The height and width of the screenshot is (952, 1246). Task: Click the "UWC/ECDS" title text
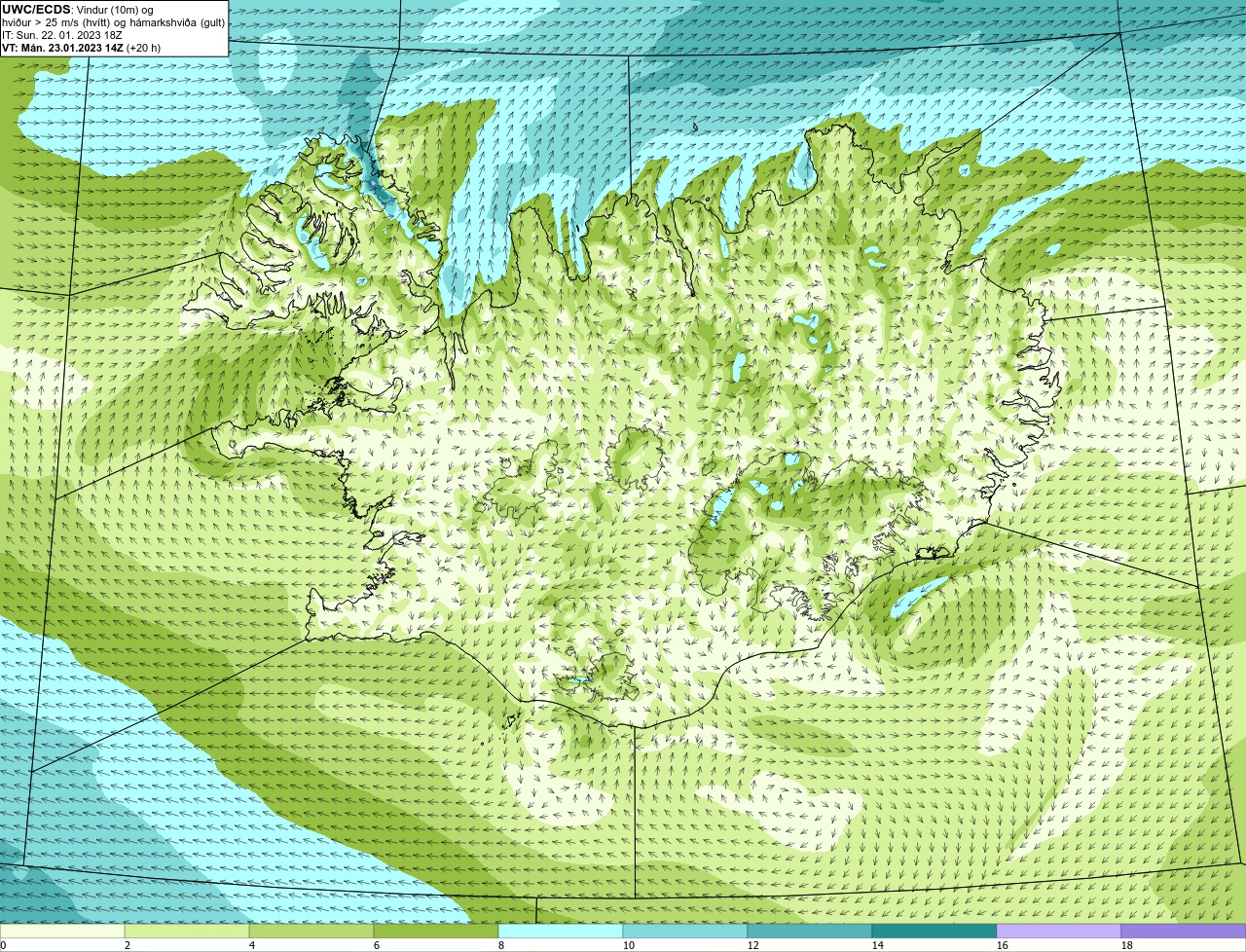(36, 10)
